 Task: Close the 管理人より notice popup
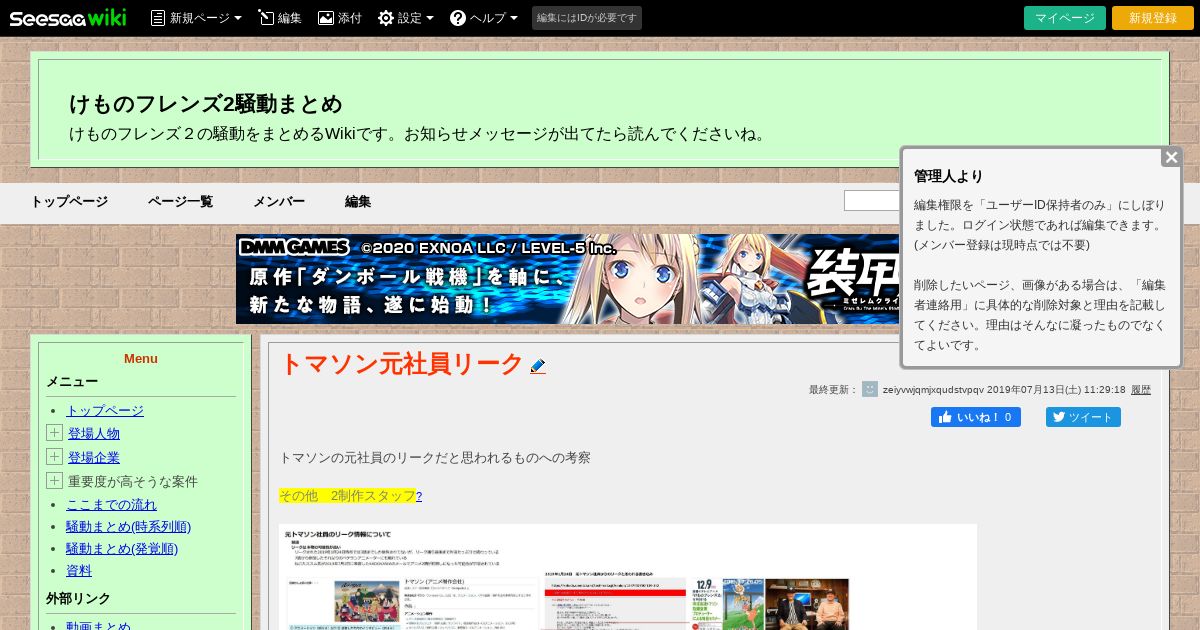pos(1172,157)
